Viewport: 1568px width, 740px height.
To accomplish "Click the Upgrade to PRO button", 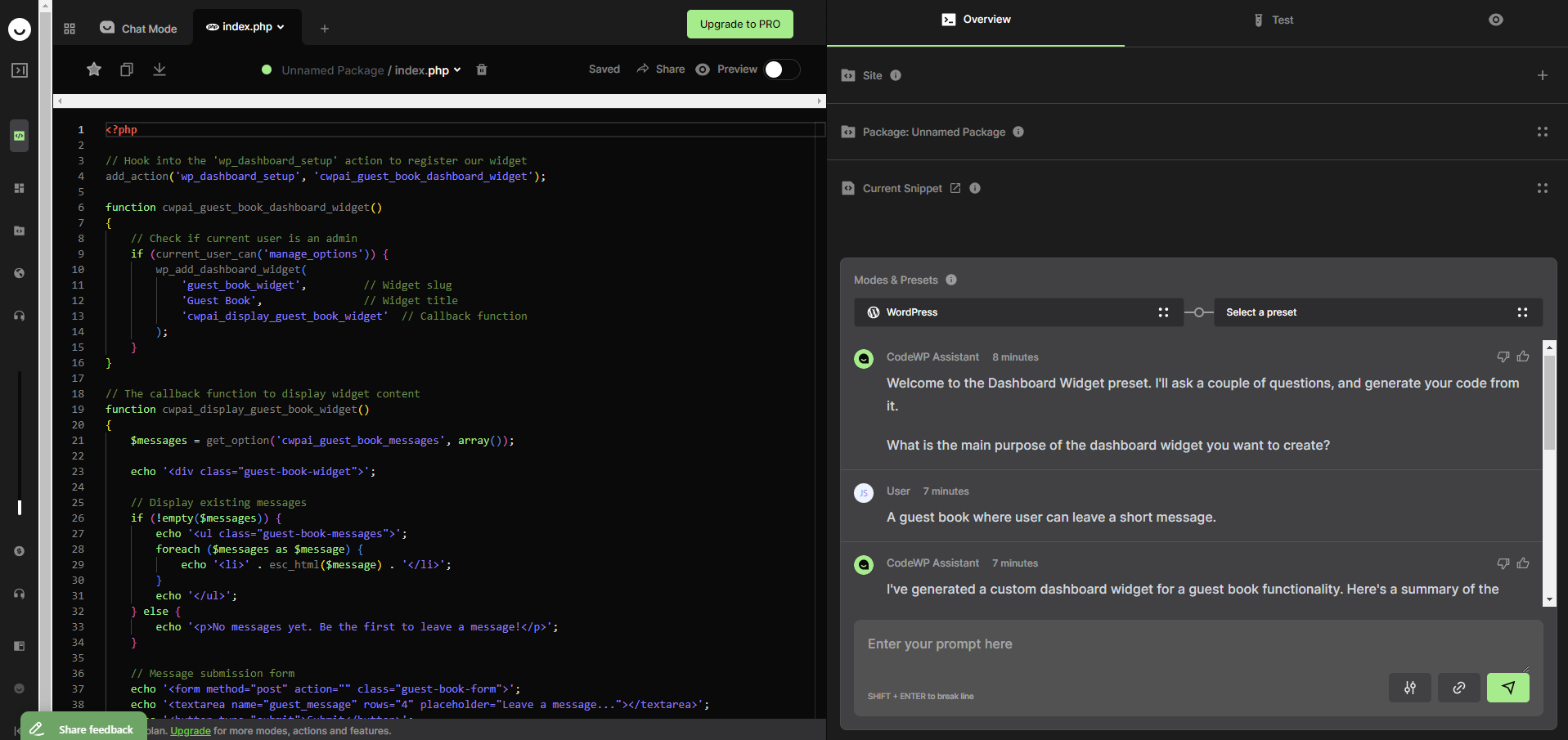I will (739, 24).
